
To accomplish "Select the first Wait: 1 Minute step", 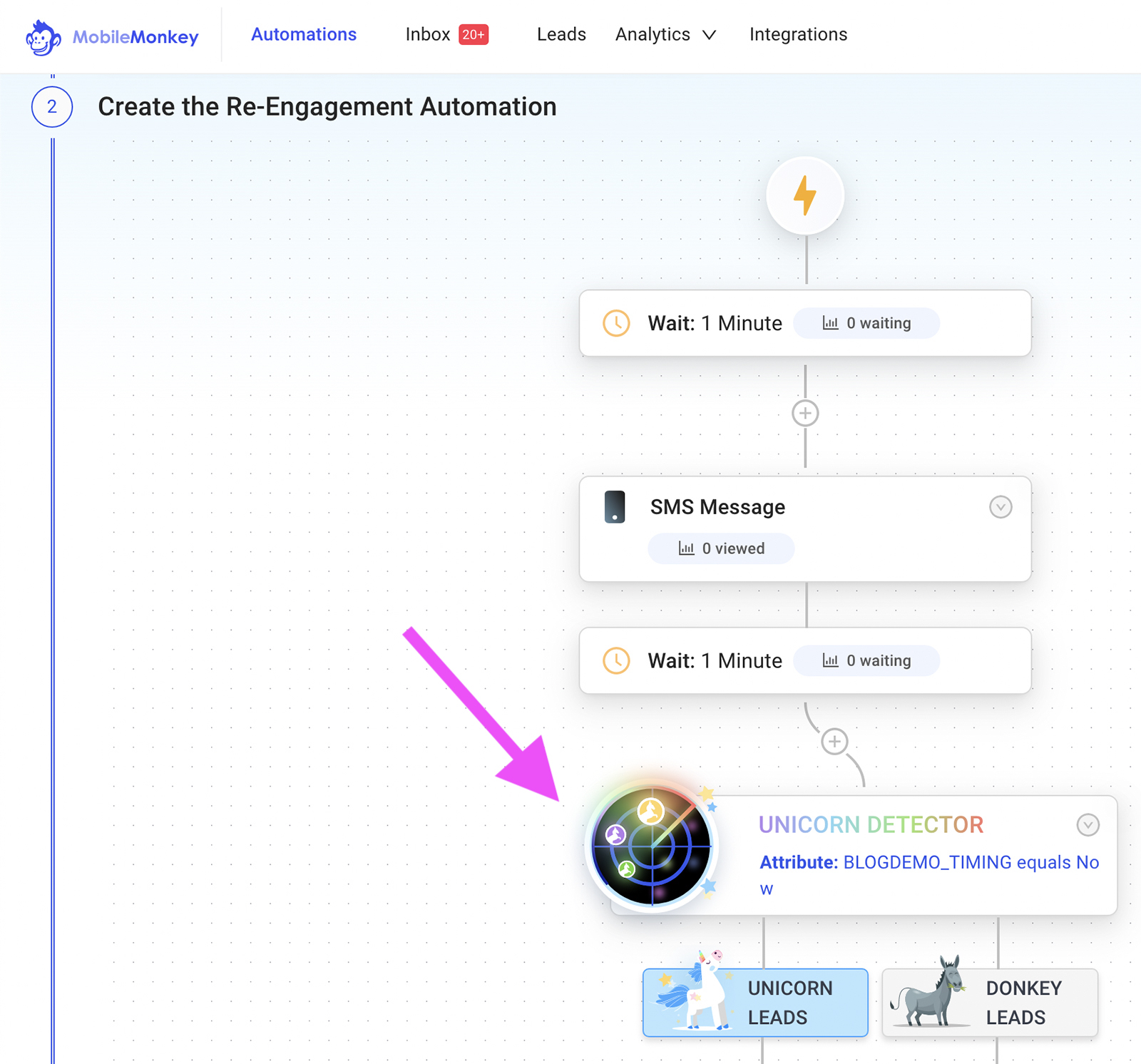I will (x=805, y=323).
